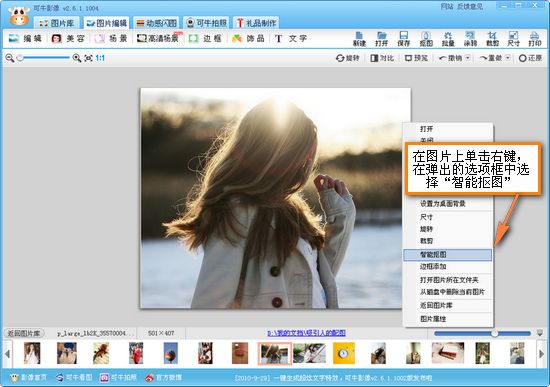Screen dimensions: 550x387
Task: Choose 图片属性 in the context menu
Action: pos(448,319)
